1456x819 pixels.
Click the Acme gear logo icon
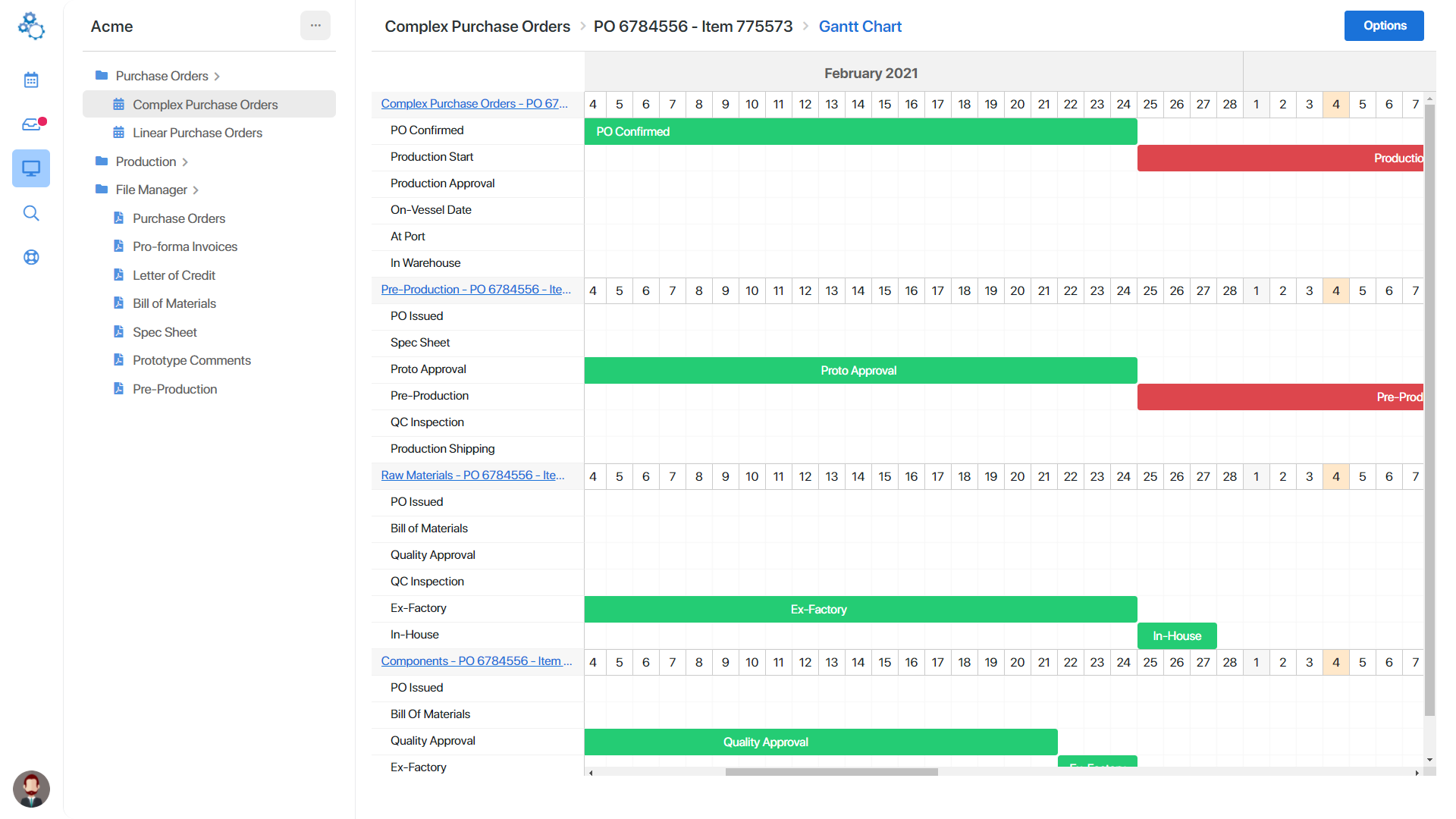coord(31,26)
